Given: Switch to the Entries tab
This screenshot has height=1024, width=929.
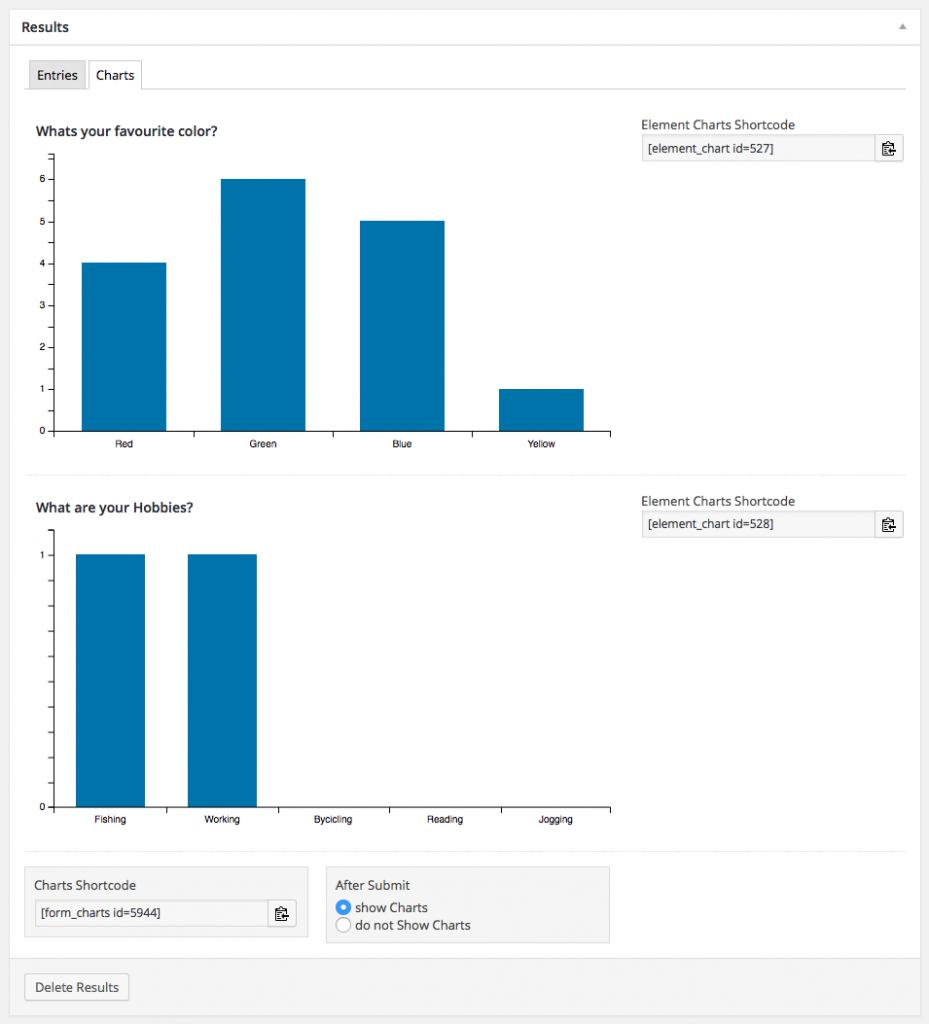Looking at the screenshot, I should 57,75.
